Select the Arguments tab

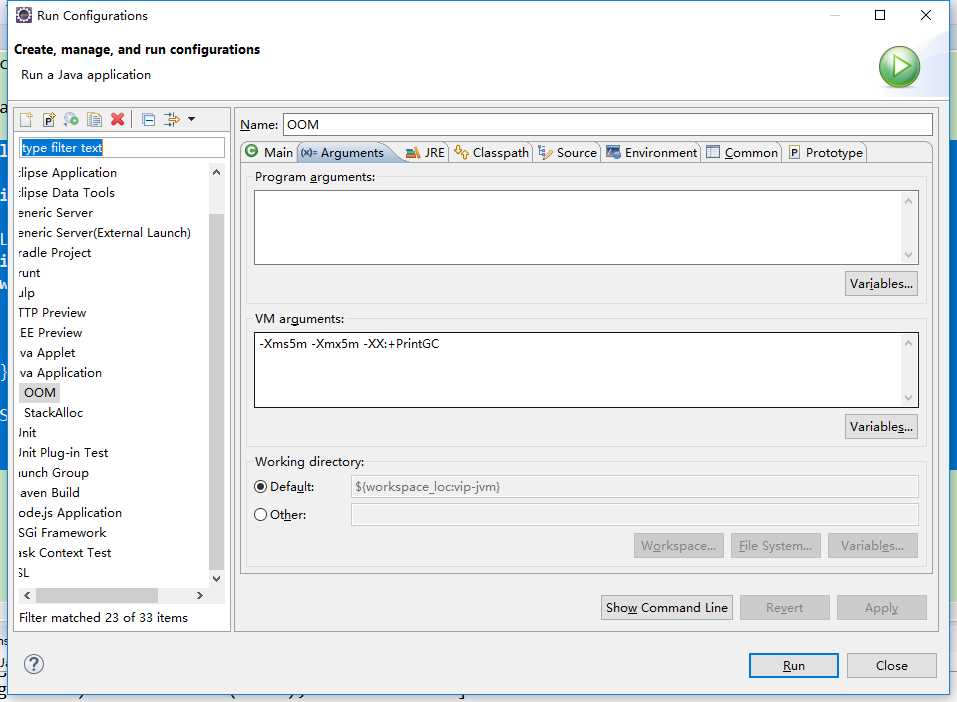[343, 153]
